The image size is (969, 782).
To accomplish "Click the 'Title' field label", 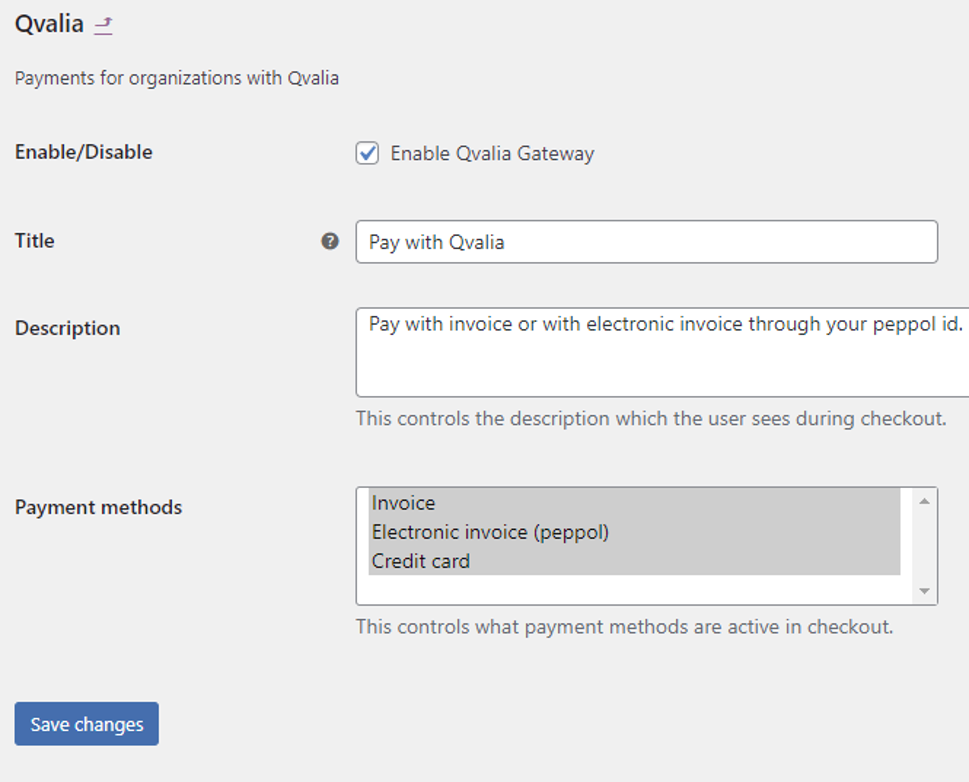I will pyautogui.click(x=35, y=240).
